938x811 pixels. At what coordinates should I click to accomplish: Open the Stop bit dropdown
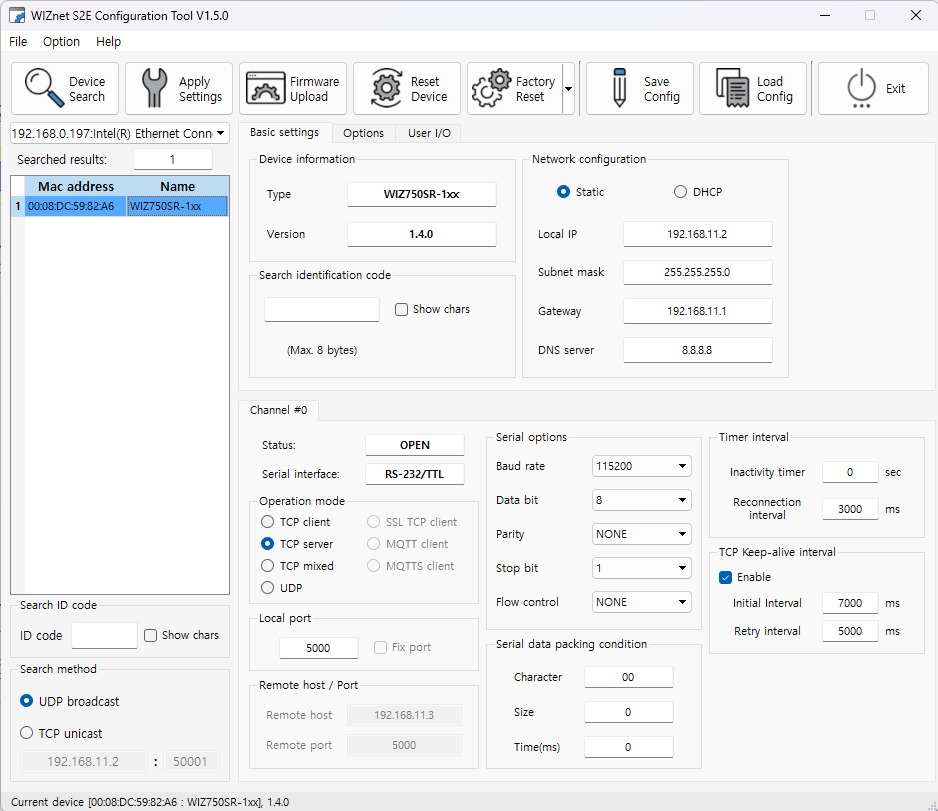coord(641,568)
